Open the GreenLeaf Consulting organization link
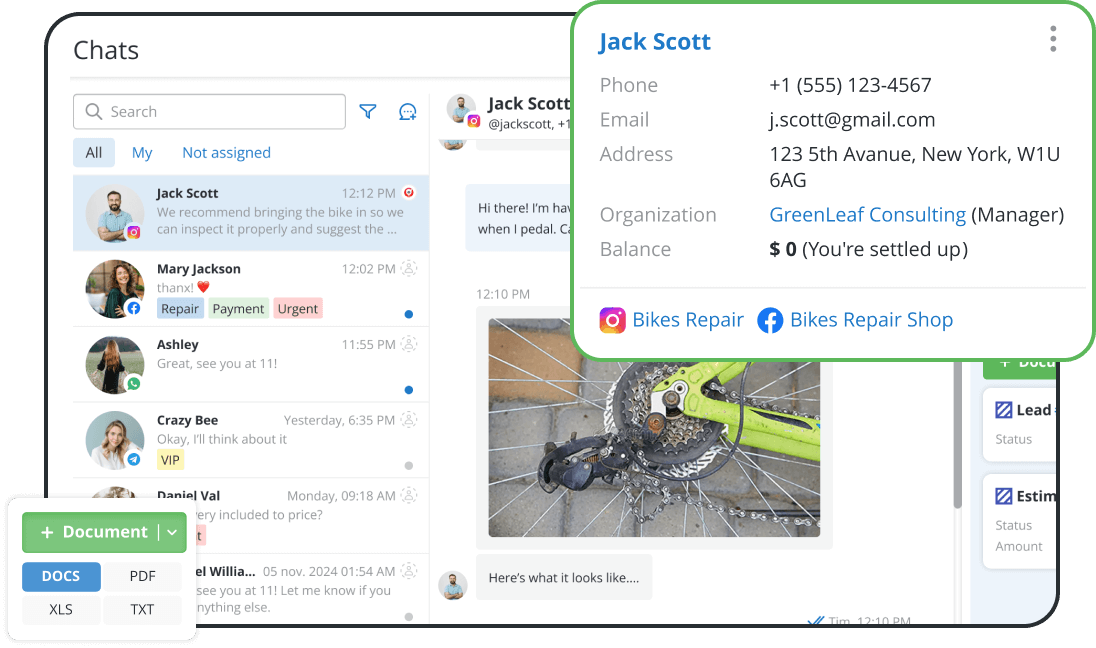1096x648 pixels. point(867,215)
